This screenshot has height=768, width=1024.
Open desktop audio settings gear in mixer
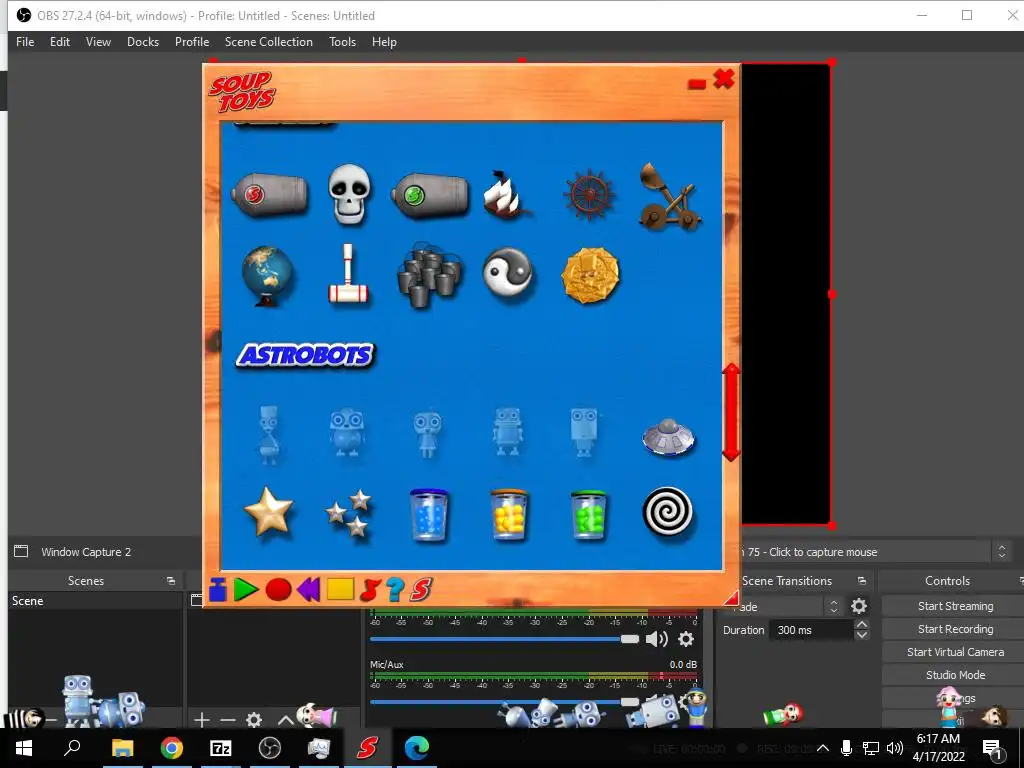pyautogui.click(x=686, y=639)
